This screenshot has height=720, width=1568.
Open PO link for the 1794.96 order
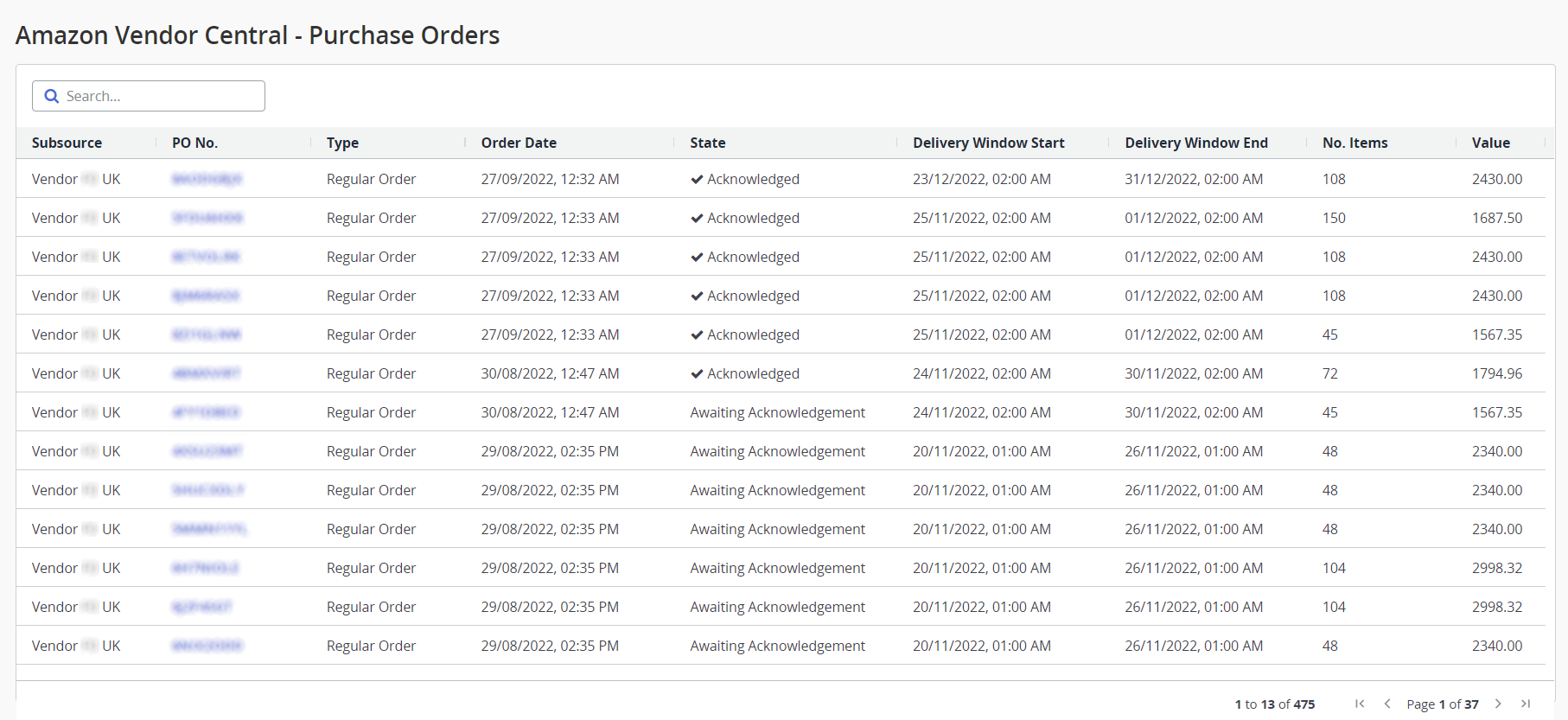click(x=206, y=373)
